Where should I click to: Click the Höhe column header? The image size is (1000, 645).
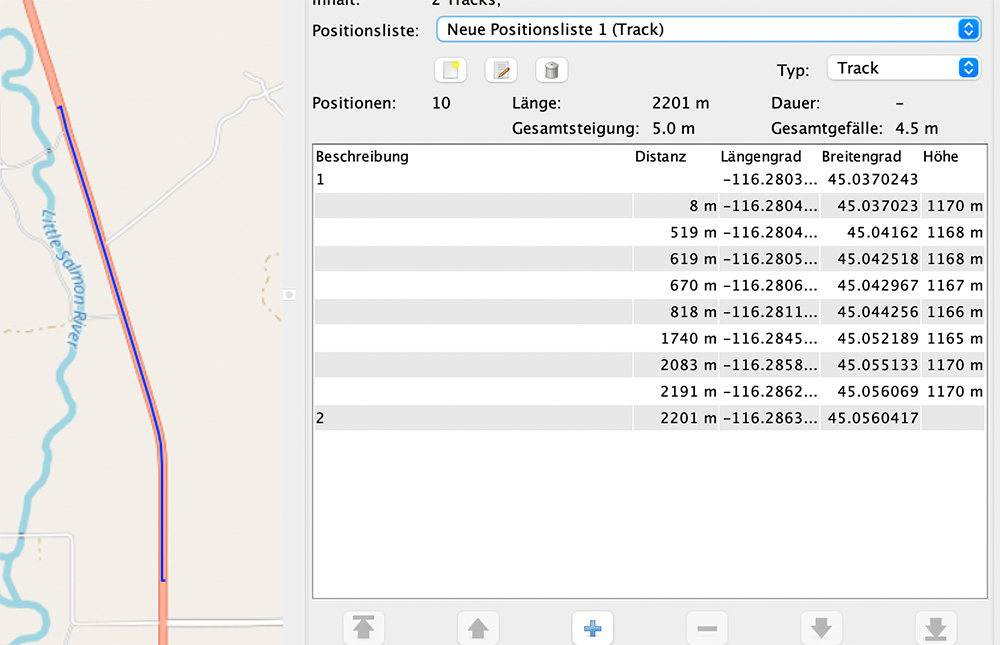point(941,156)
